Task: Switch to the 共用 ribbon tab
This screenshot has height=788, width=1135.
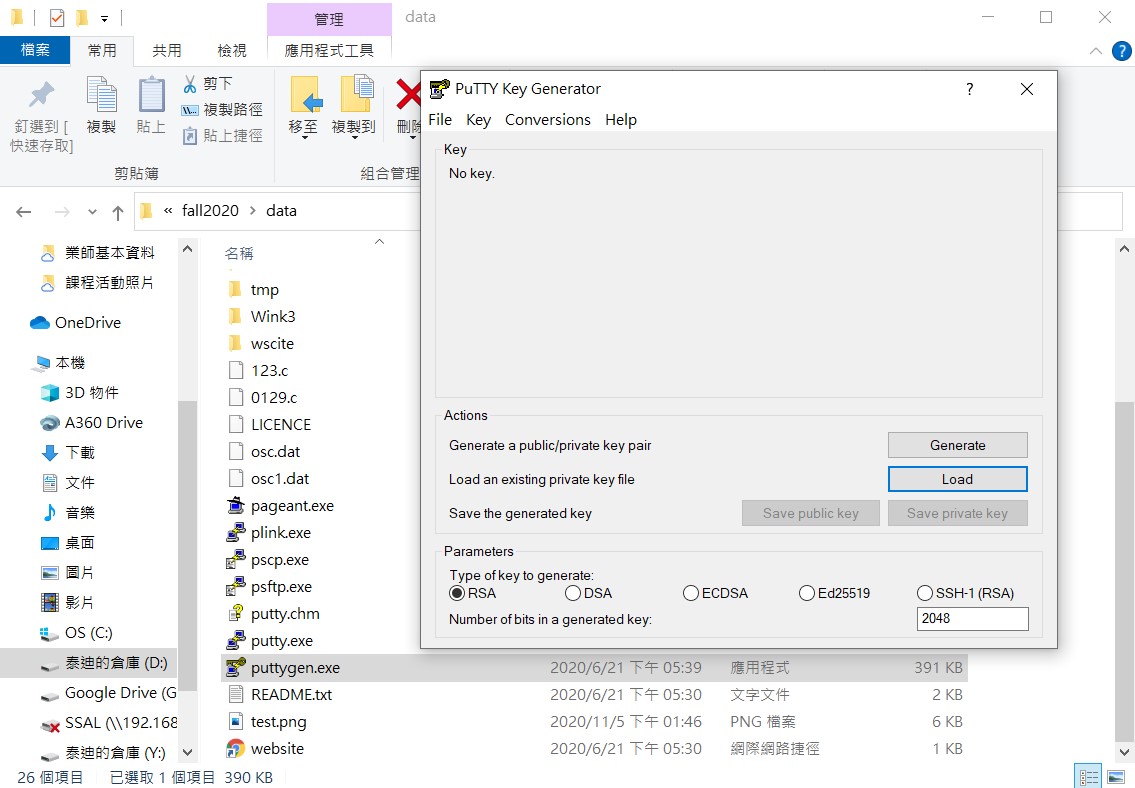Action: click(166, 50)
